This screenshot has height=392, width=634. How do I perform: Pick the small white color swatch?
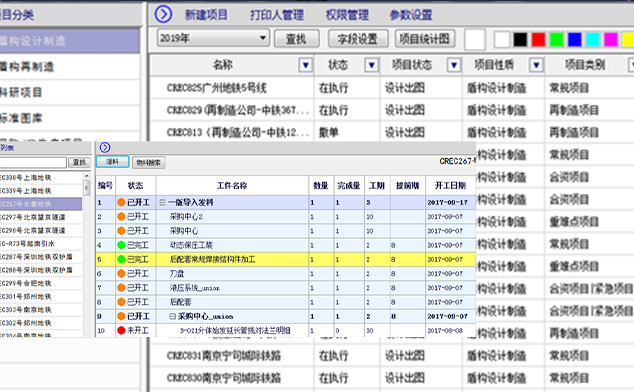click(502, 40)
